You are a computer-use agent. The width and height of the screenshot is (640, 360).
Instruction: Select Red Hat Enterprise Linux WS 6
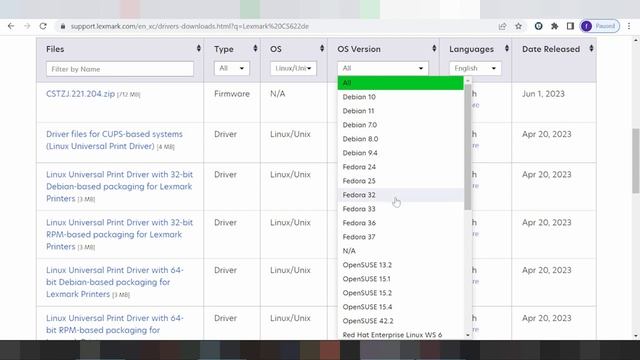click(400, 334)
